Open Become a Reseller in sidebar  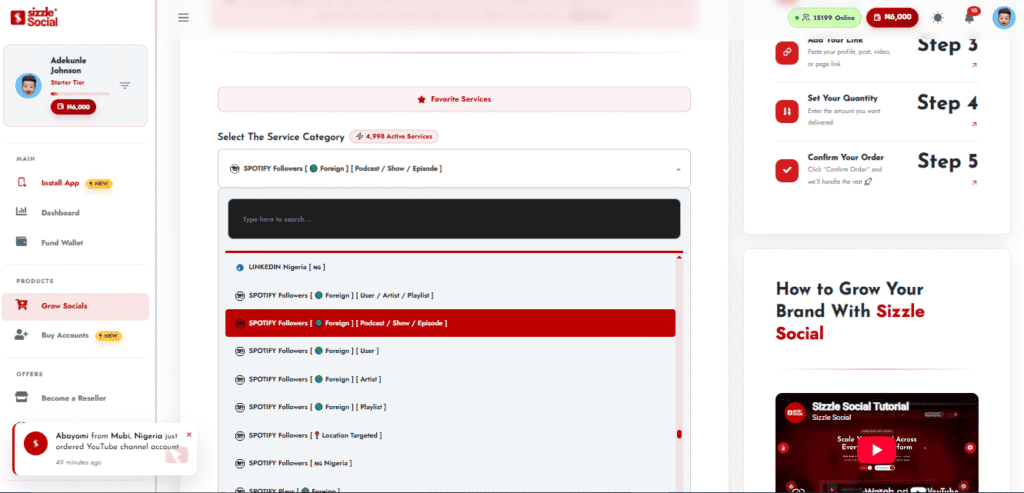[x=73, y=398]
